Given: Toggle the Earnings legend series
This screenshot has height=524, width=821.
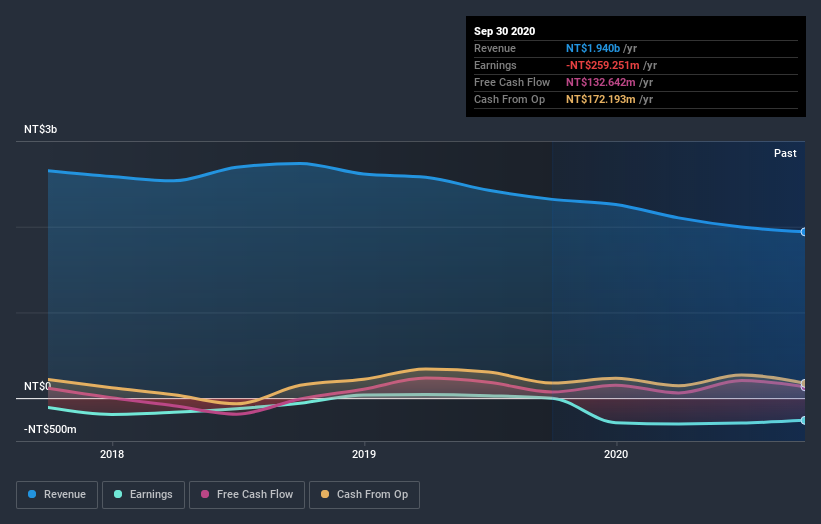Looking at the screenshot, I should 143,495.
